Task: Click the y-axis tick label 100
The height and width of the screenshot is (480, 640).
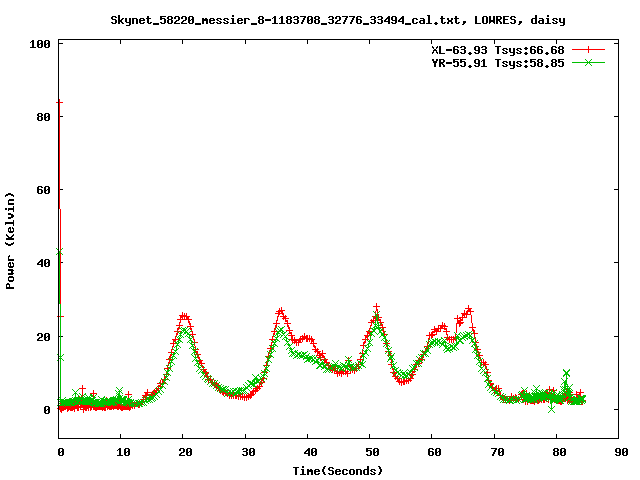Action: click(40, 44)
